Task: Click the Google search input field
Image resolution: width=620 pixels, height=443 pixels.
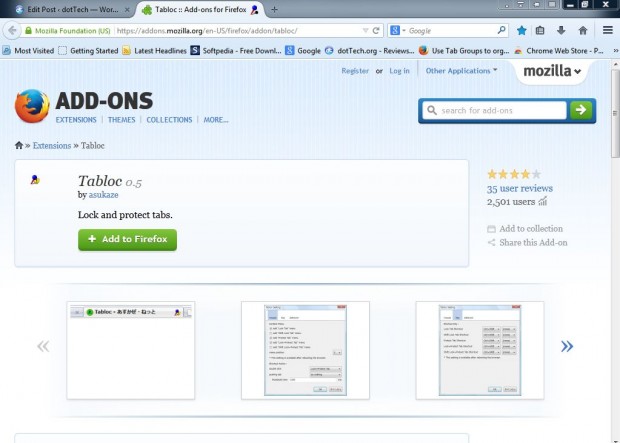Action: (451, 30)
